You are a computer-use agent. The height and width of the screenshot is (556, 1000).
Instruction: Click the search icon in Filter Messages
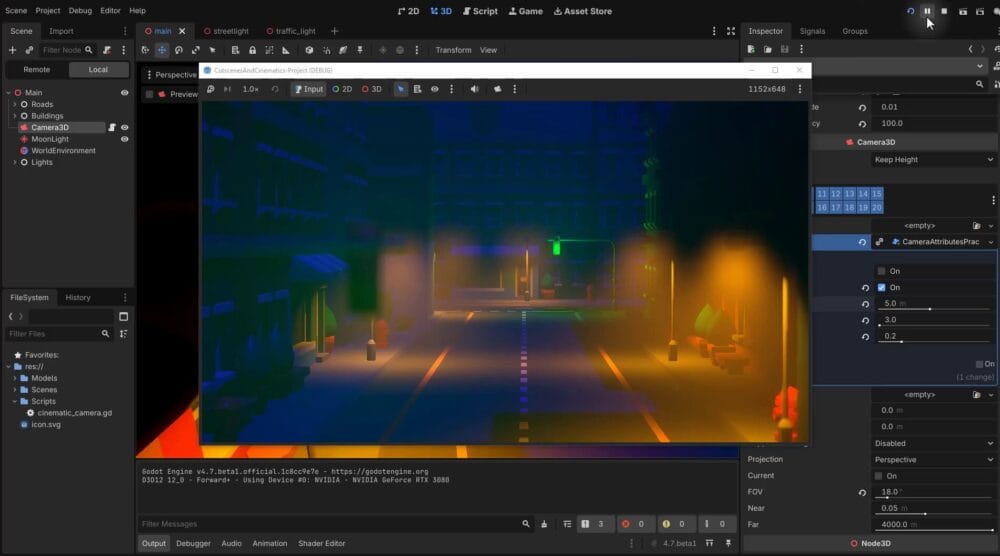click(x=526, y=524)
